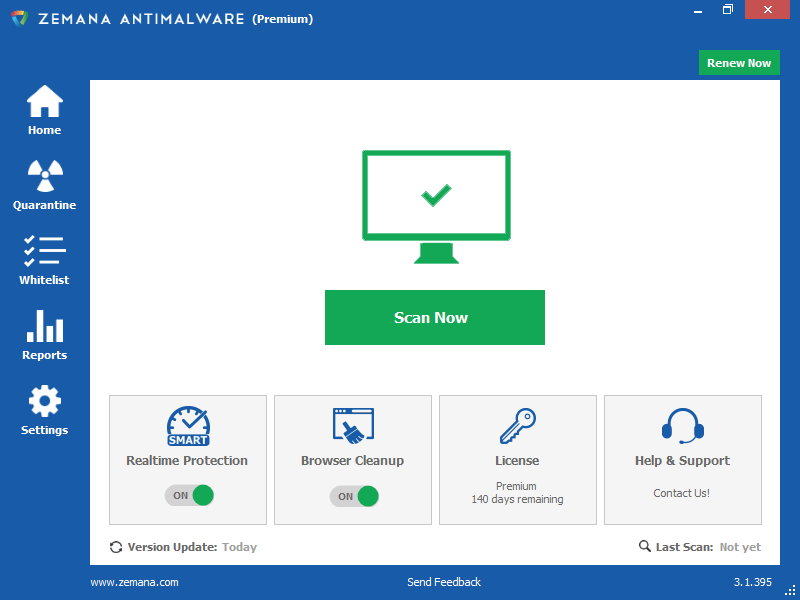Click the Realtime Protection smart gauge icon

[x=187, y=426]
